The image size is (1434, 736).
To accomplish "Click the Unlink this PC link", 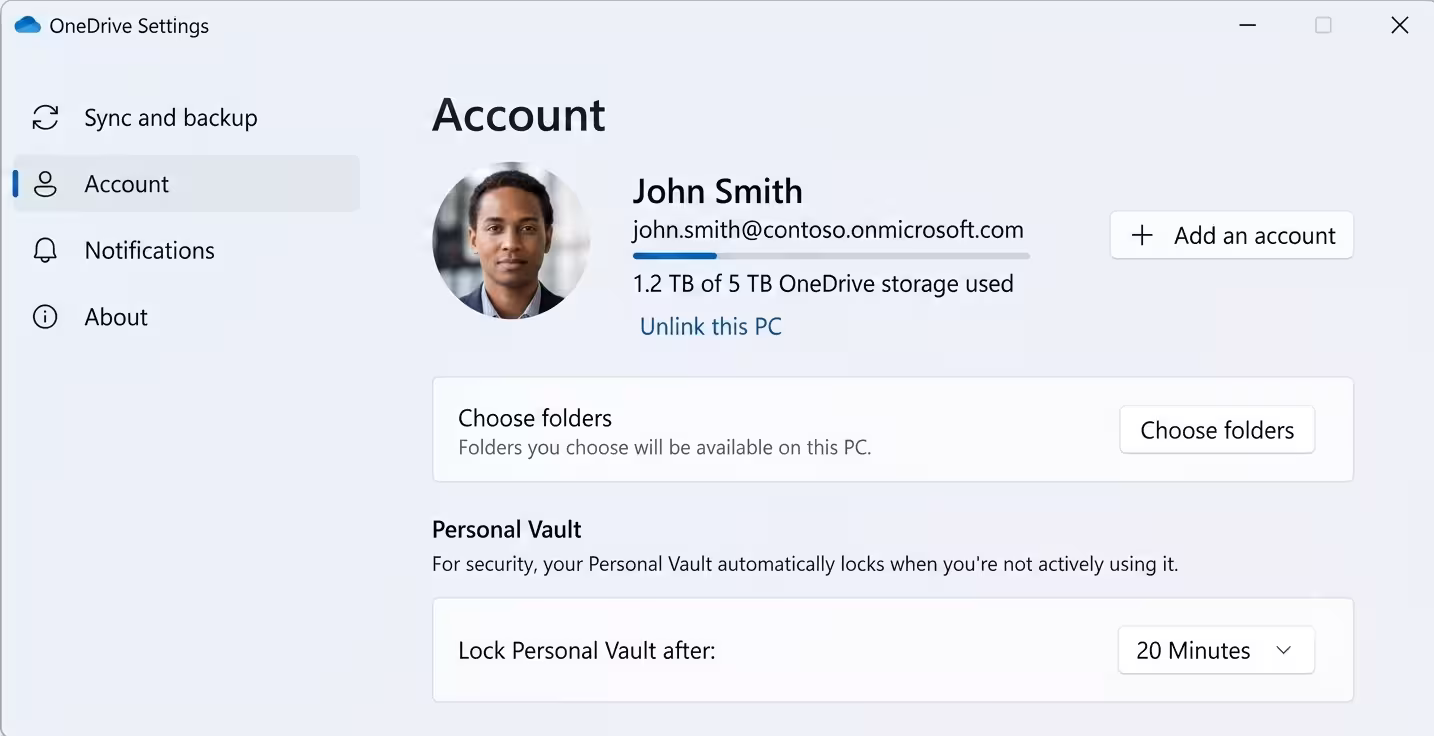I will click(x=711, y=327).
